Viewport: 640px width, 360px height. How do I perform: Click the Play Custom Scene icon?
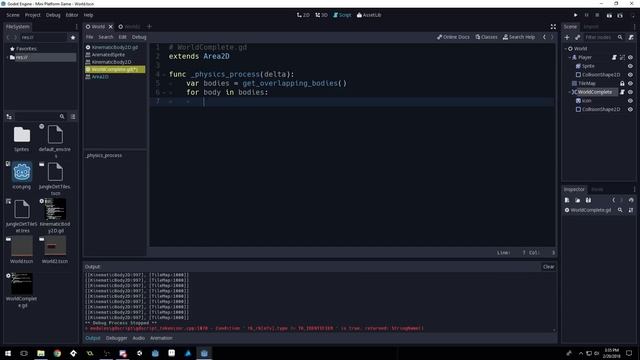620,15
